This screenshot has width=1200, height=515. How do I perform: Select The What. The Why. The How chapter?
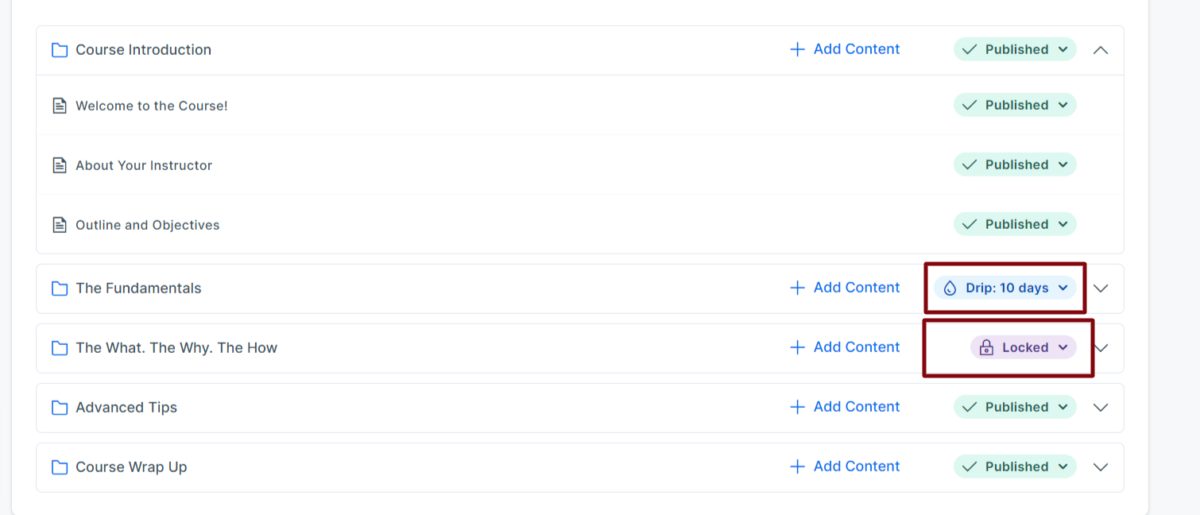[x=177, y=348]
